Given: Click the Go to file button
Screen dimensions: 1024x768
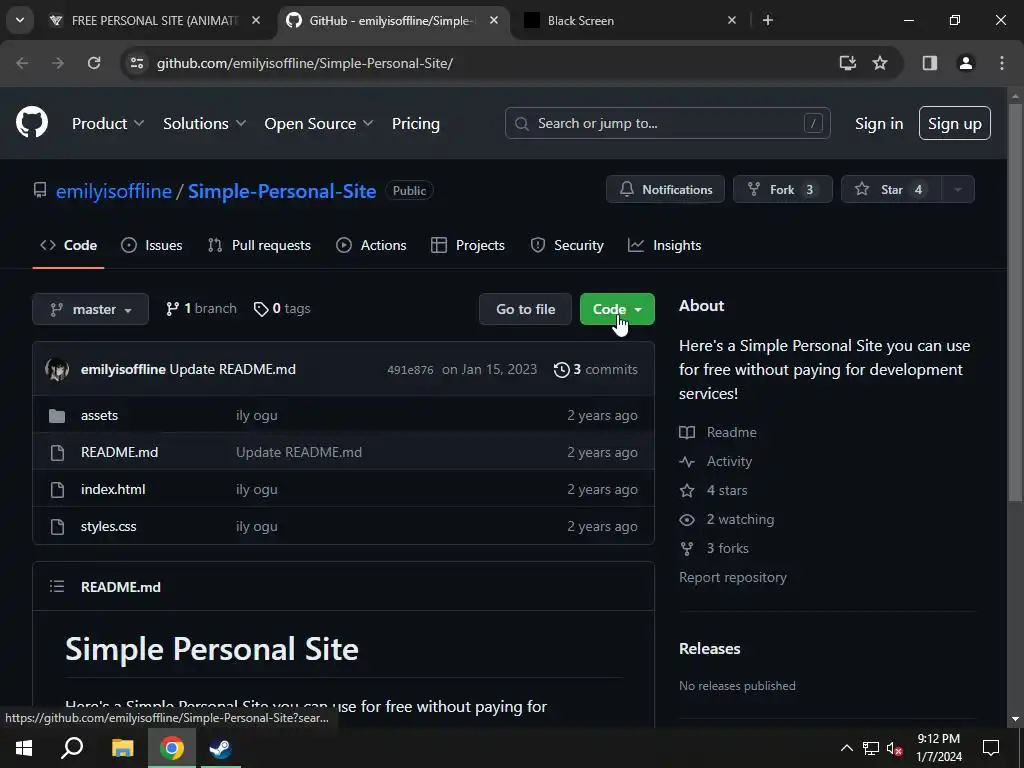Looking at the screenshot, I should coord(525,309).
